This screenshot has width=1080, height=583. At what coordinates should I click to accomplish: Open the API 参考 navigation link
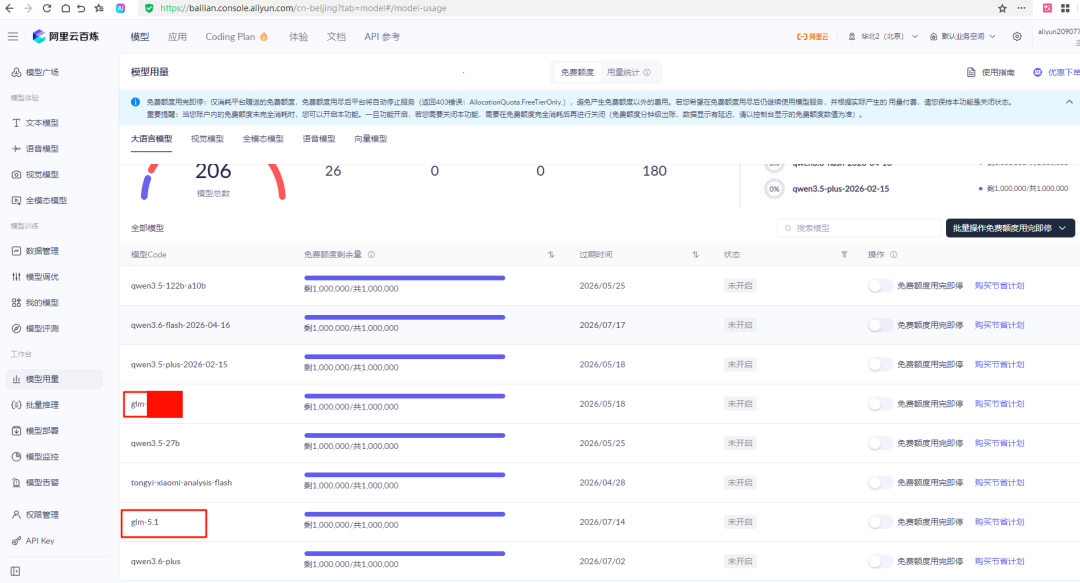[x=382, y=37]
